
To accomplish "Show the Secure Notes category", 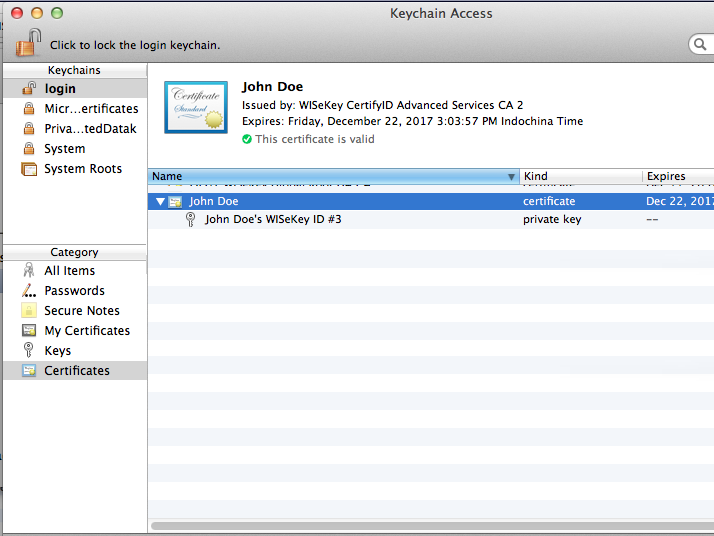I will (x=75, y=311).
